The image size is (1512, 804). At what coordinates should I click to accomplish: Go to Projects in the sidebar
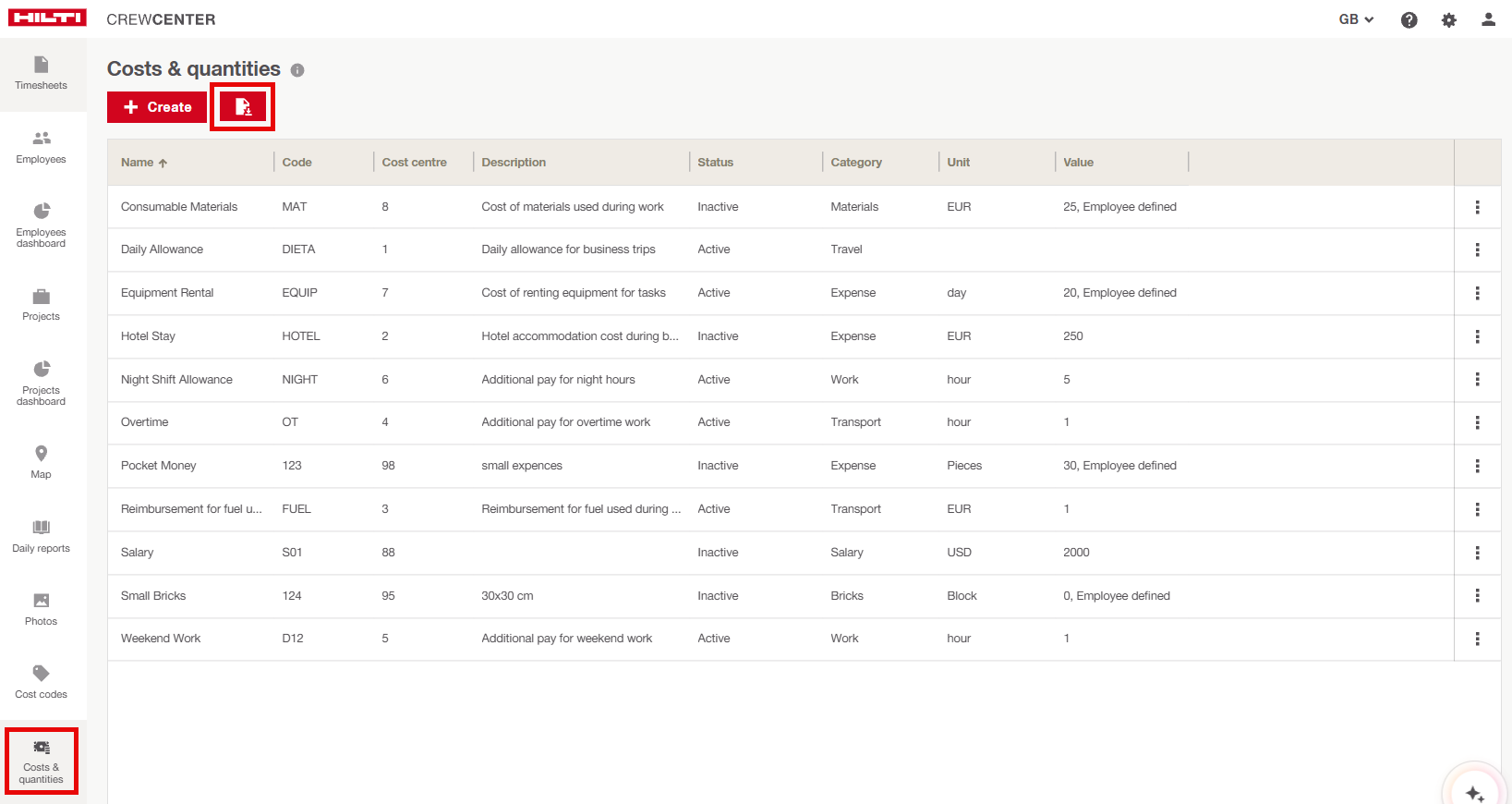pos(42,305)
